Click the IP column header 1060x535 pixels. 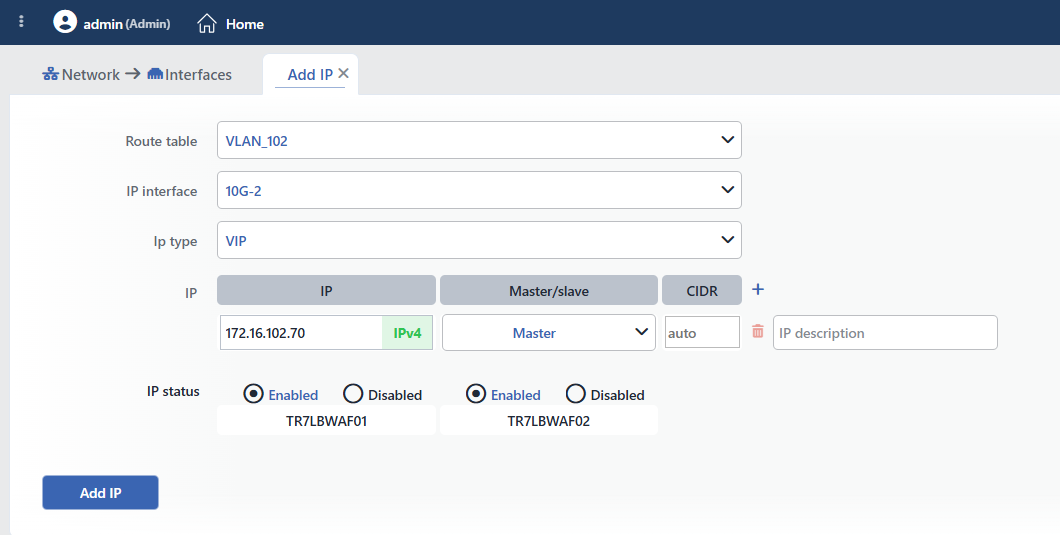pos(326,291)
